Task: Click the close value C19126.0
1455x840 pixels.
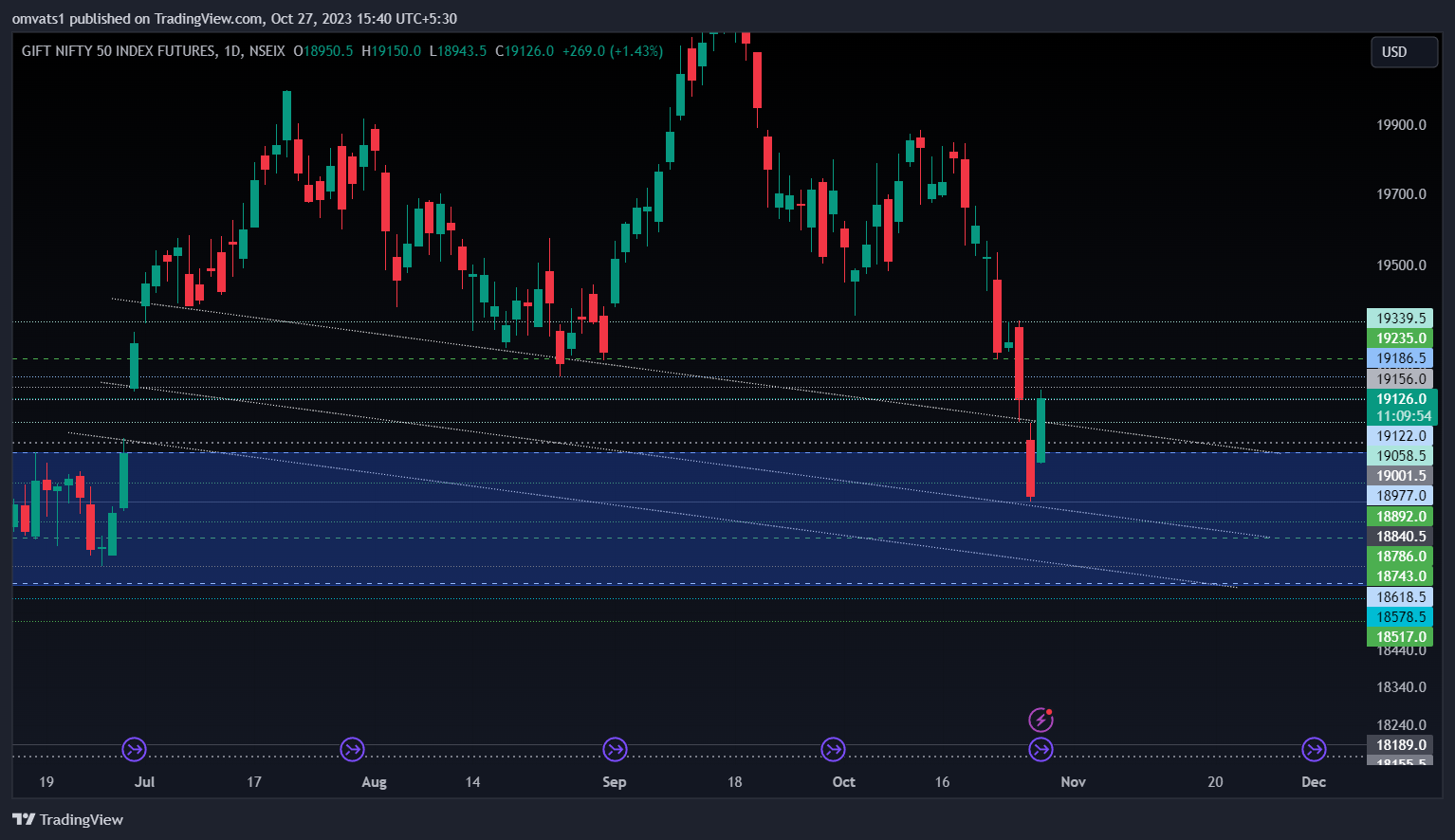Action: point(525,51)
